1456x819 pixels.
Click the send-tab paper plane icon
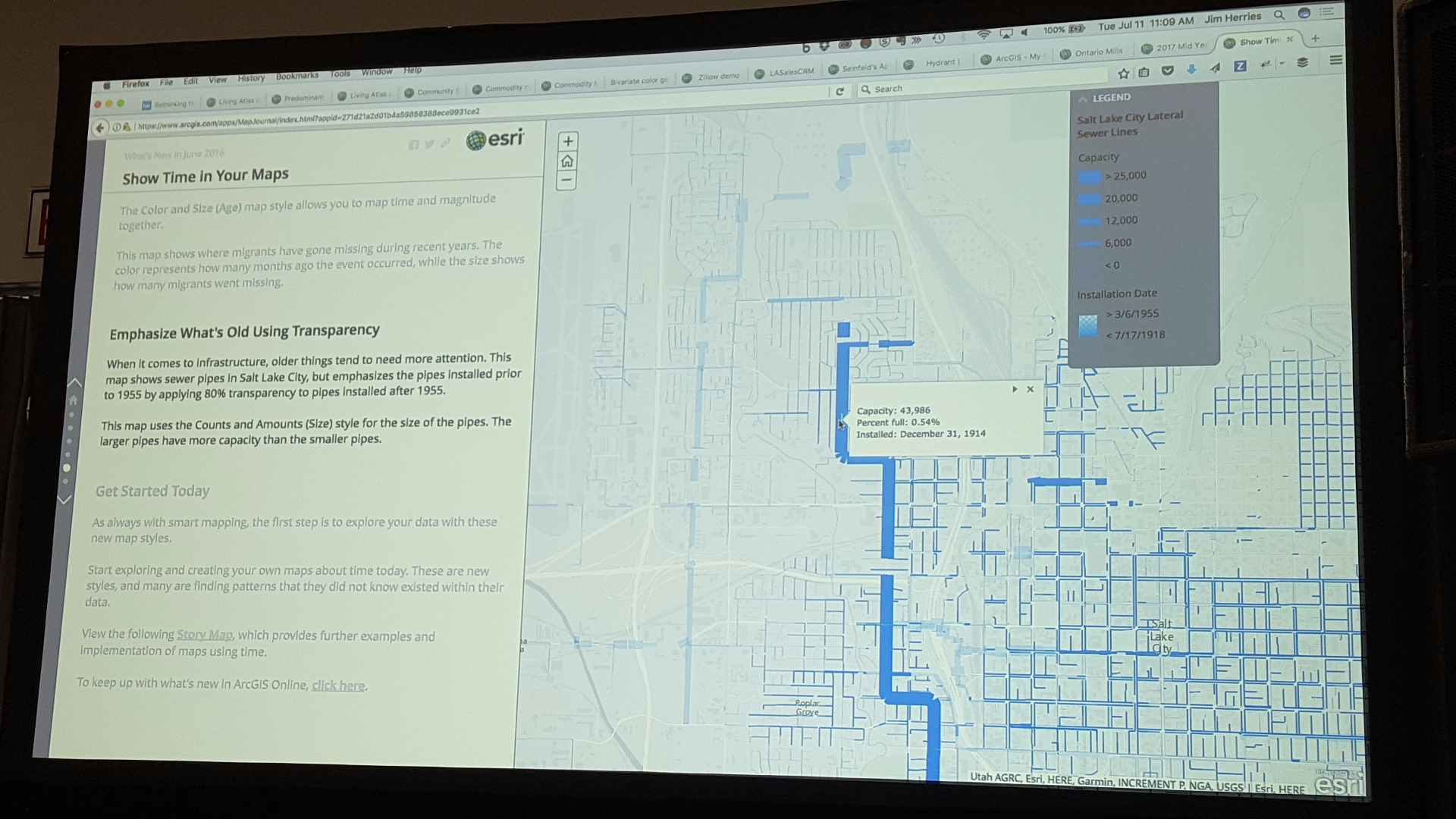pyautogui.click(x=1216, y=67)
